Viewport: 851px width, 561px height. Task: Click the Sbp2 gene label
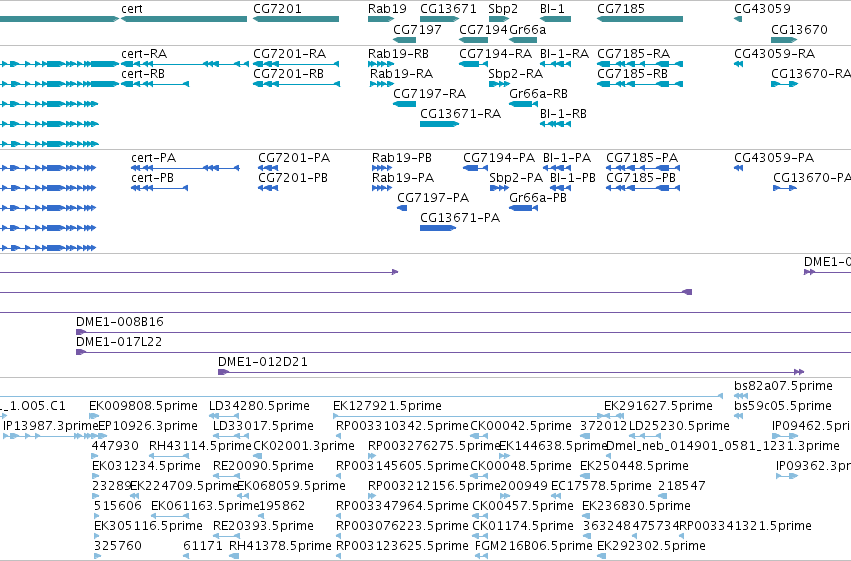pyautogui.click(x=503, y=9)
